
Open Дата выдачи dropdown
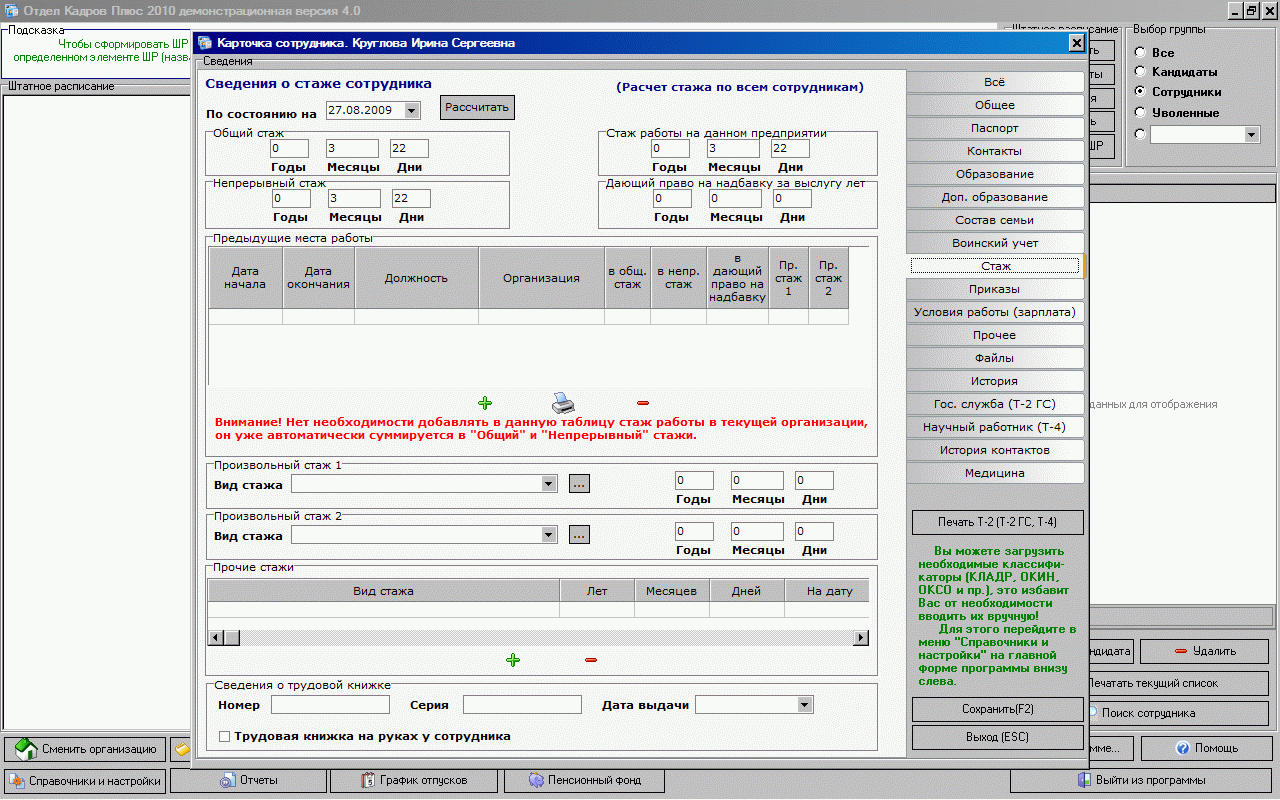point(805,705)
